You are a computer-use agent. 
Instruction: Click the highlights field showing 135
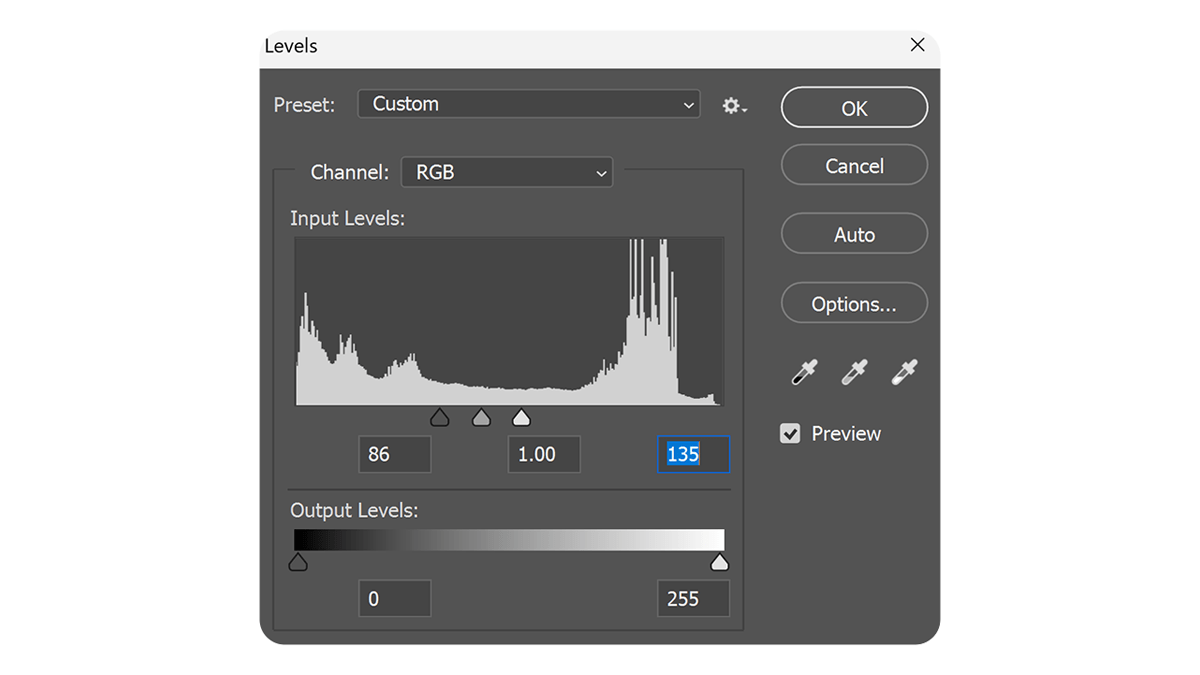click(693, 454)
